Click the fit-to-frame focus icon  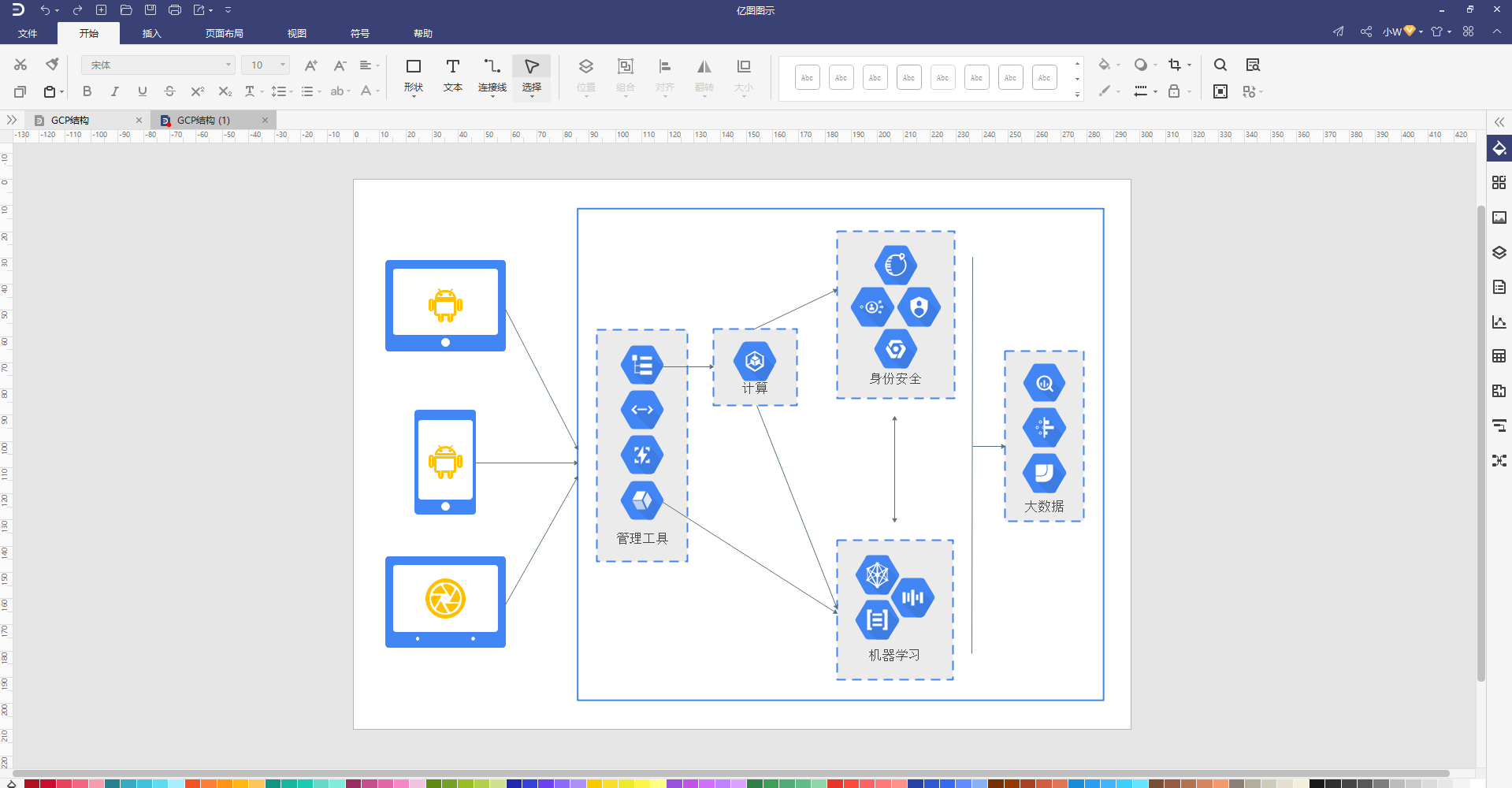[1220, 91]
